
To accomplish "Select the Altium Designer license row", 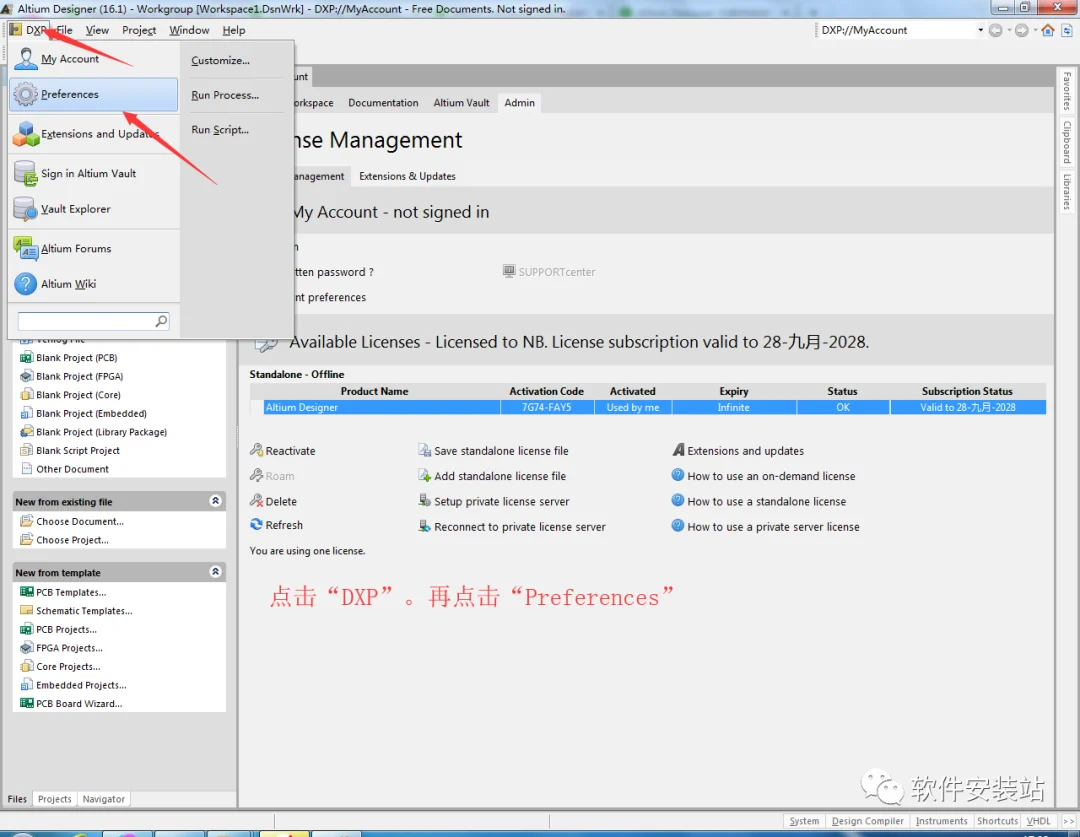I will [x=654, y=407].
